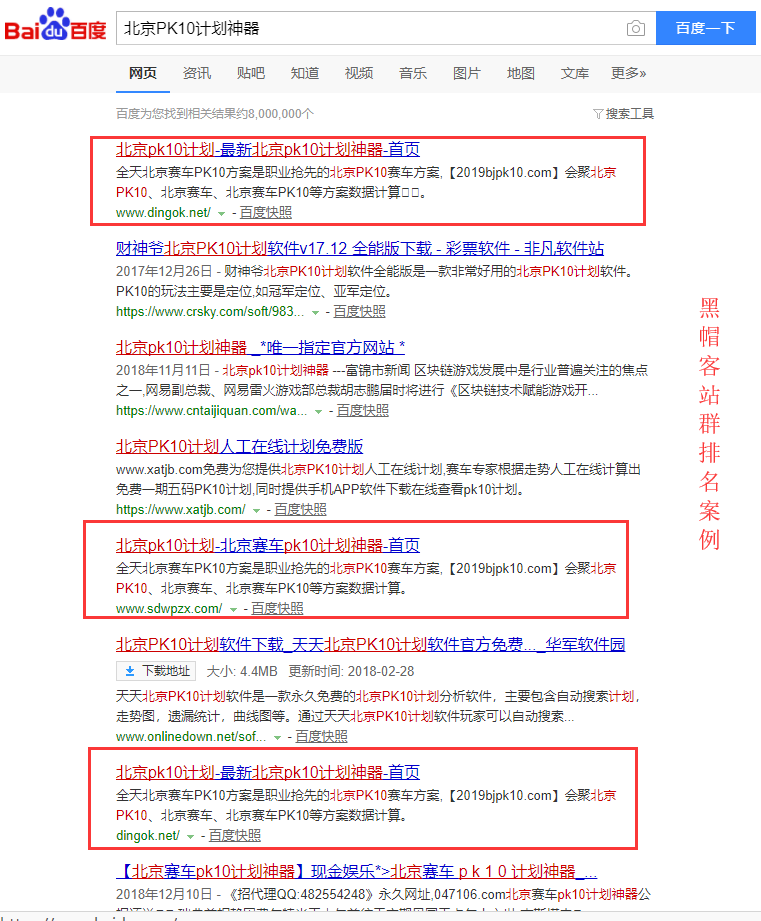Open 百度快照 for cntaijiquan.com result
761x921 pixels.
[x=362, y=411]
